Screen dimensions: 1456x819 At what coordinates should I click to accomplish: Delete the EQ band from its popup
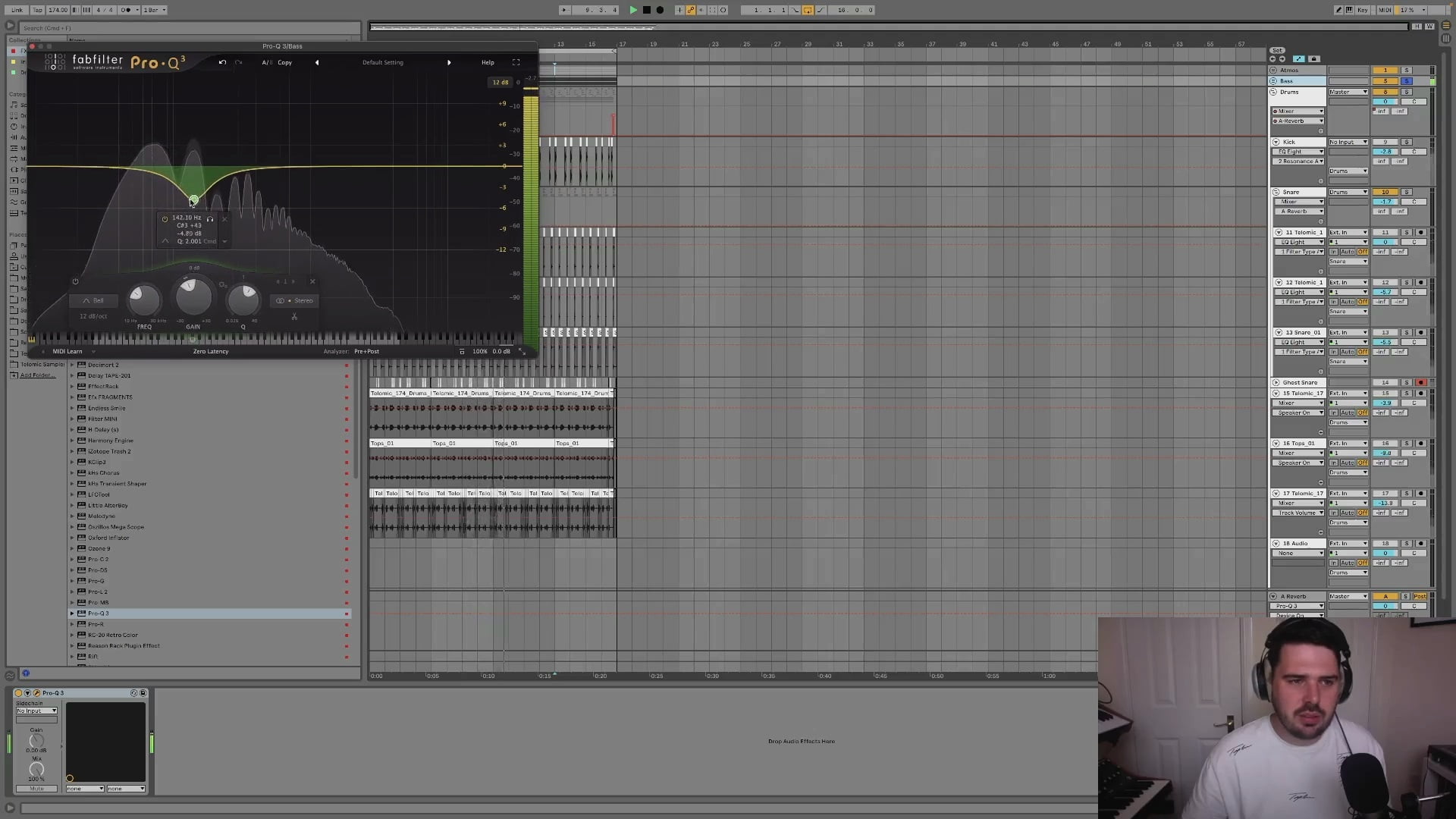coord(224,219)
